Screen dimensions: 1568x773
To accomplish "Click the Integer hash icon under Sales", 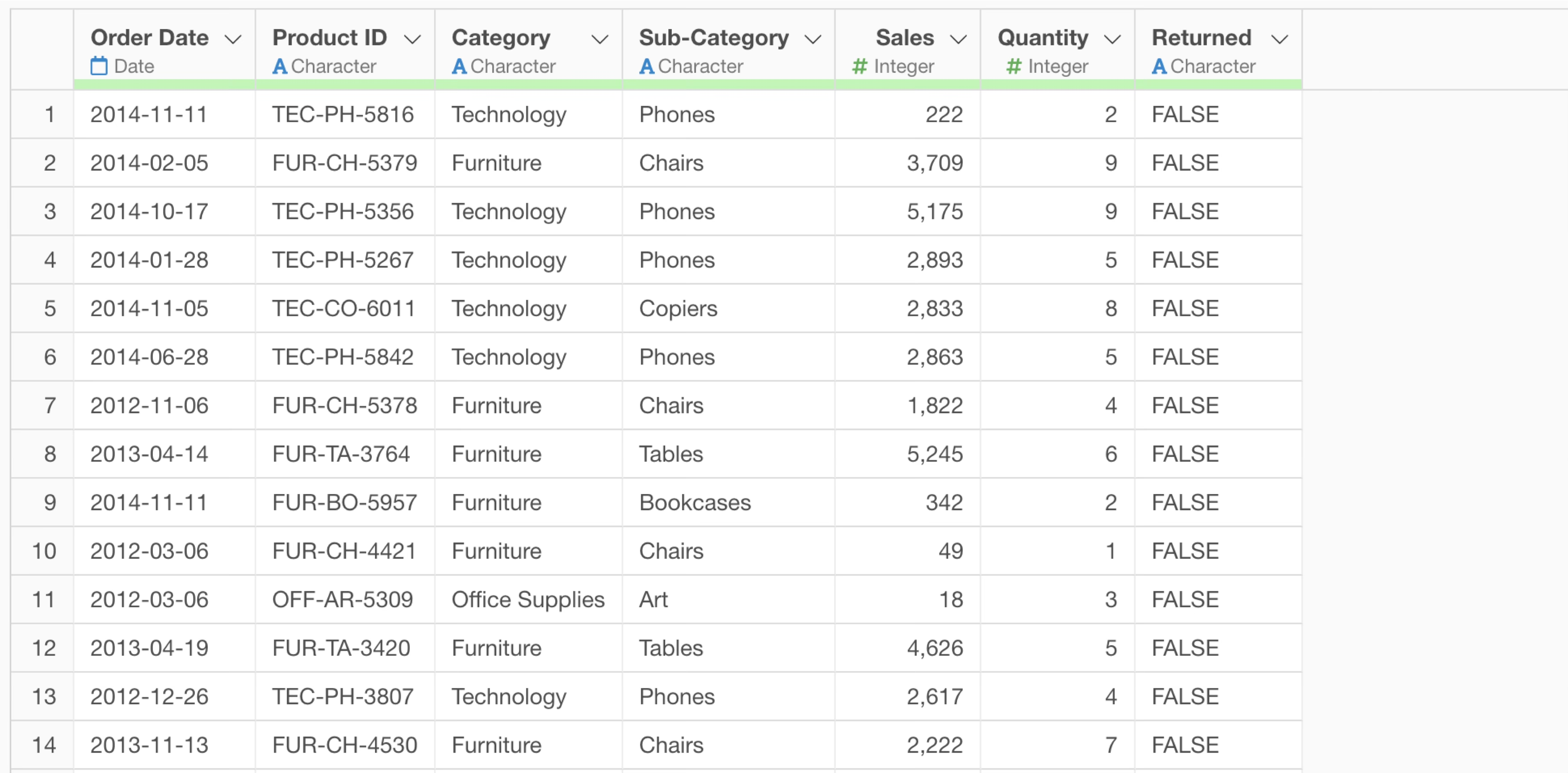I will click(x=859, y=66).
